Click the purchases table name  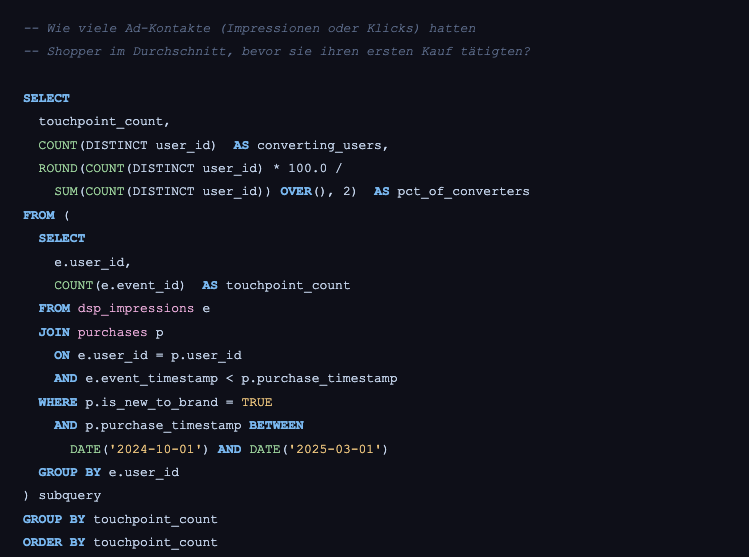coord(112,332)
